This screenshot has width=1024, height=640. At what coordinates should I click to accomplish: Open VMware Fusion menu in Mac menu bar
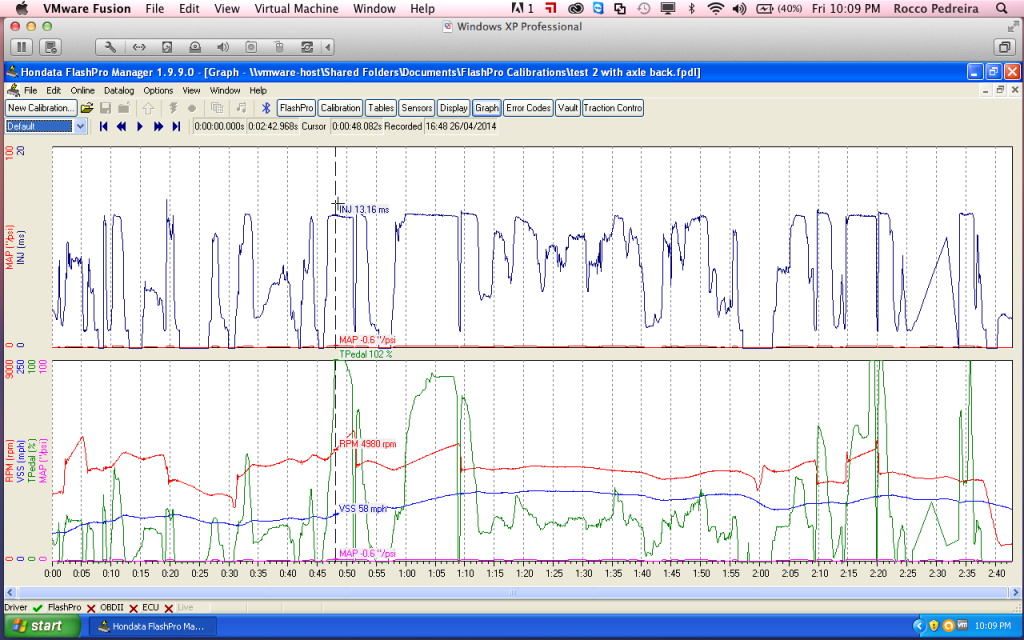click(87, 8)
